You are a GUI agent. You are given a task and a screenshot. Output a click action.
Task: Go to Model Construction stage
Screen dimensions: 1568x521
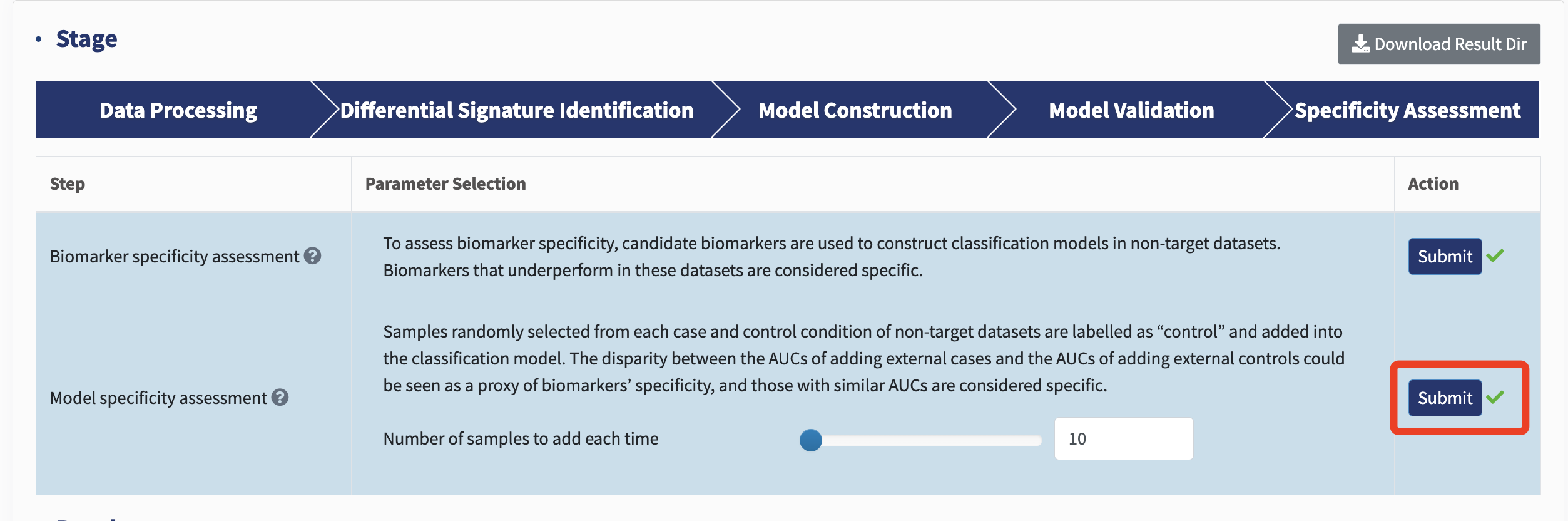pyautogui.click(x=855, y=110)
